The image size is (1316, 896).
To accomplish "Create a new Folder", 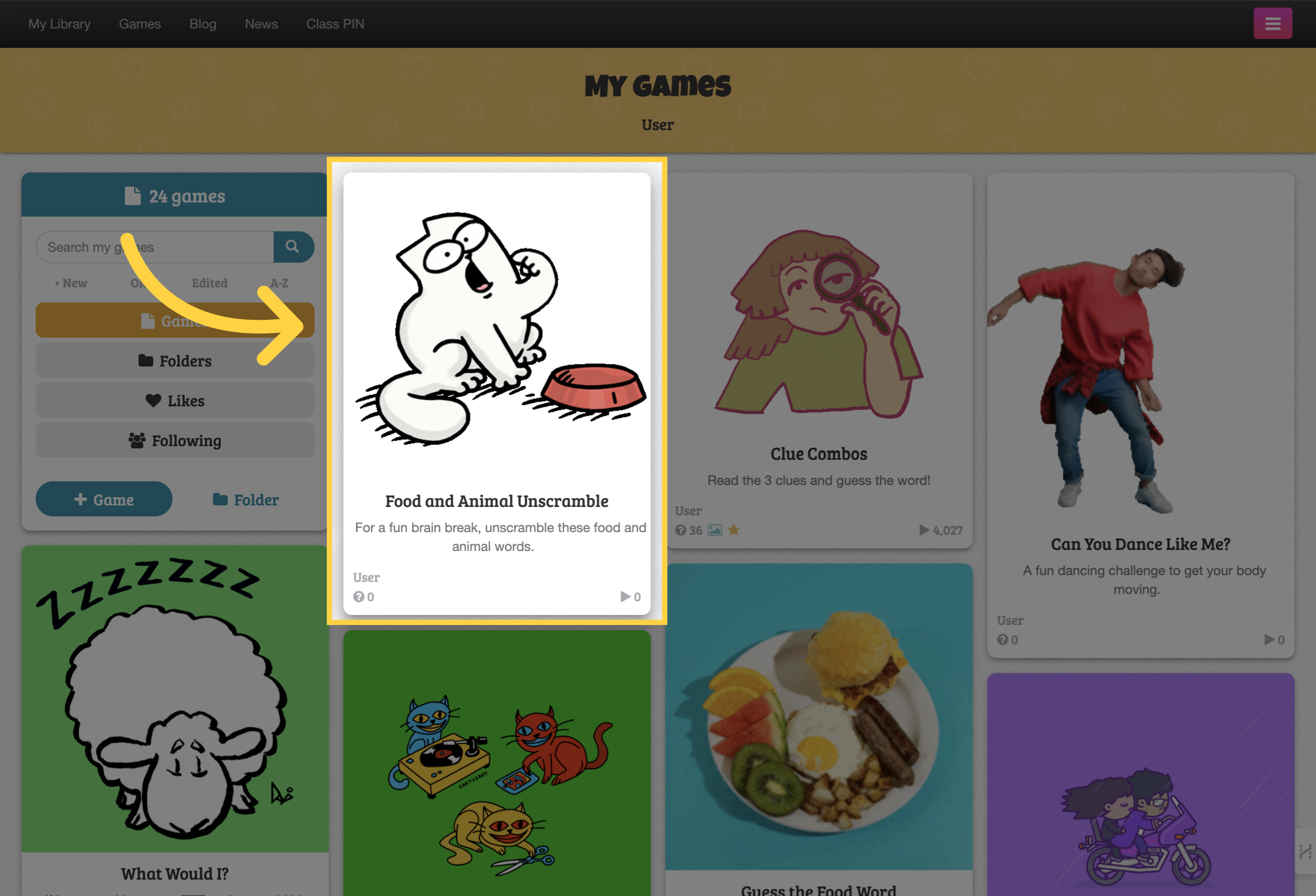I will tap(246, 499).
